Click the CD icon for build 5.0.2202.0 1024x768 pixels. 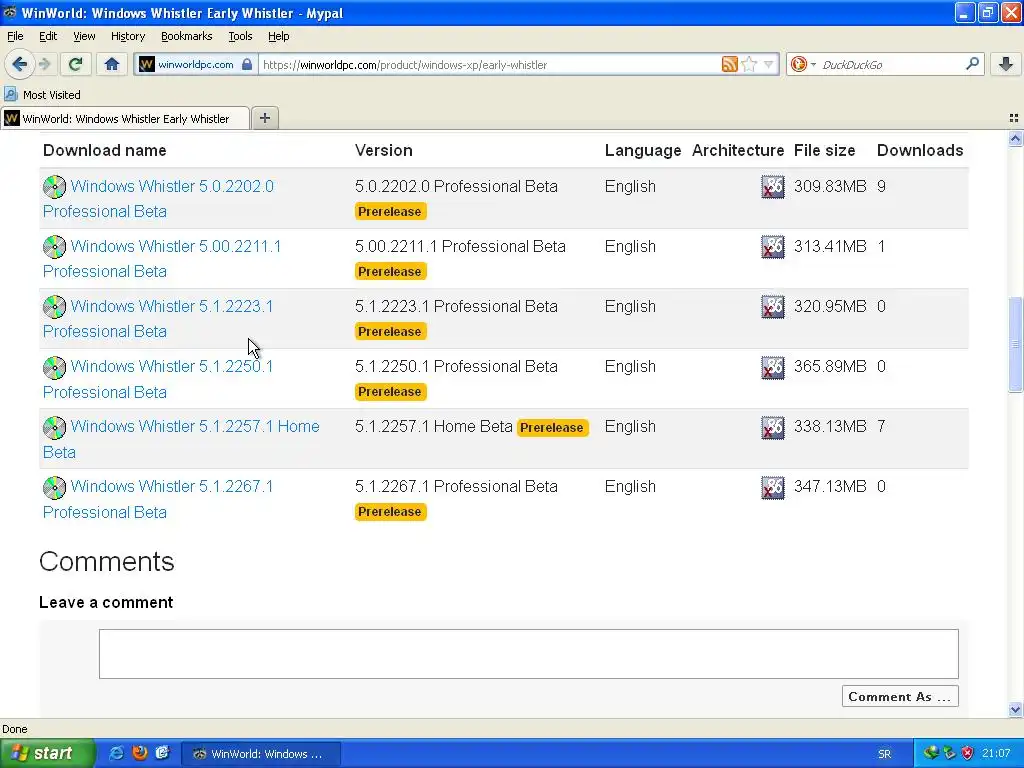(55, 187)
